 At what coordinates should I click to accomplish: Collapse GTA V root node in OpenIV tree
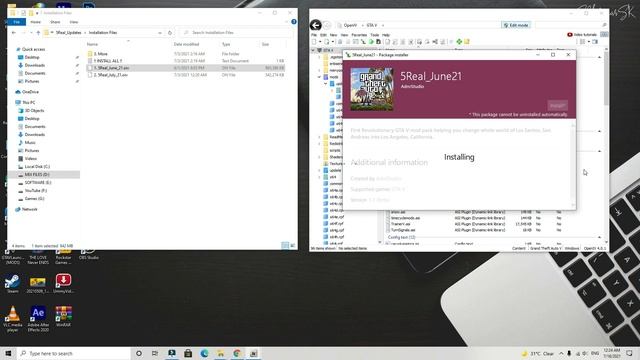tap(313, 50)
